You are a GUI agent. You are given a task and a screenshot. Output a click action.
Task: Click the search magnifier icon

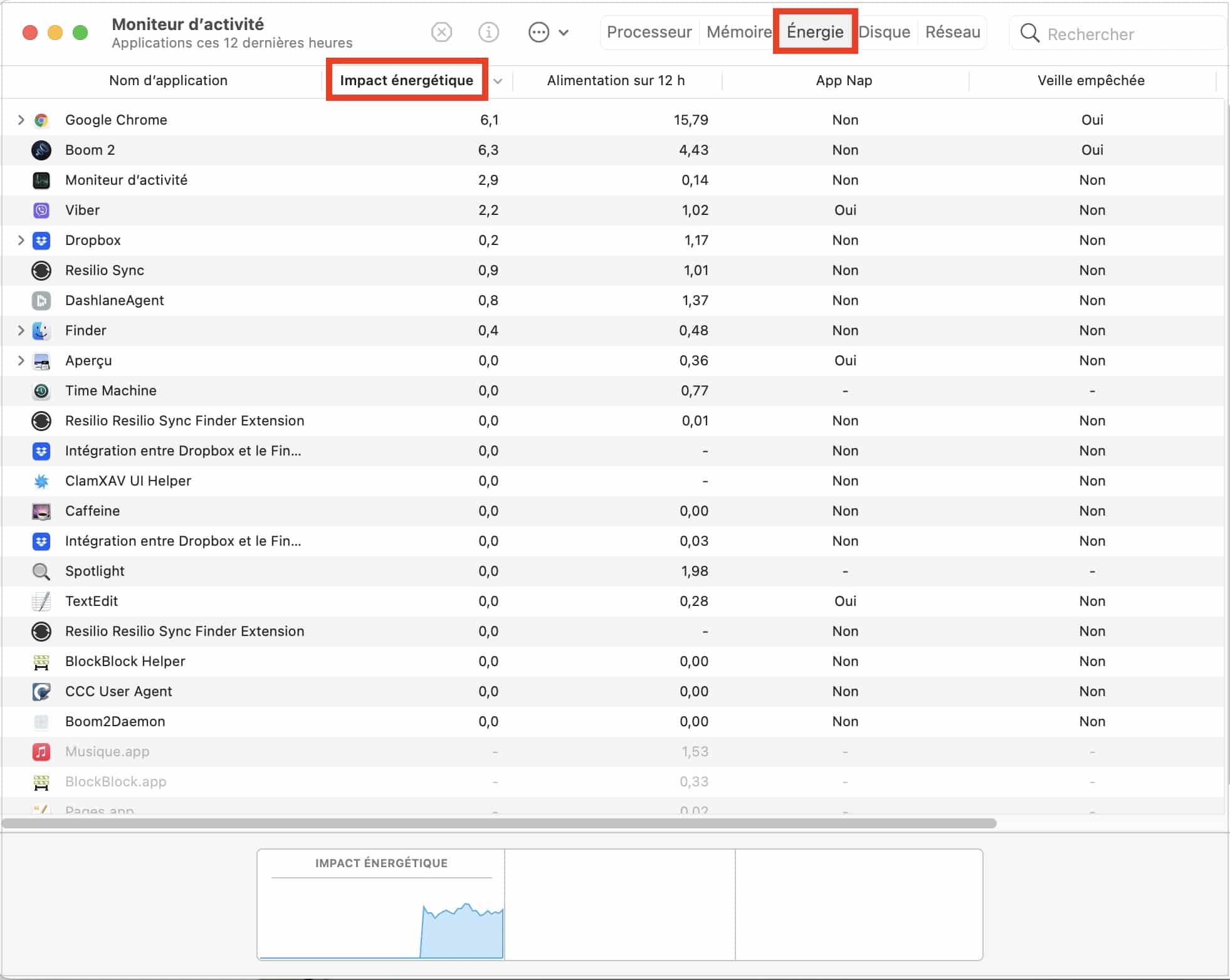point(1029,33)
